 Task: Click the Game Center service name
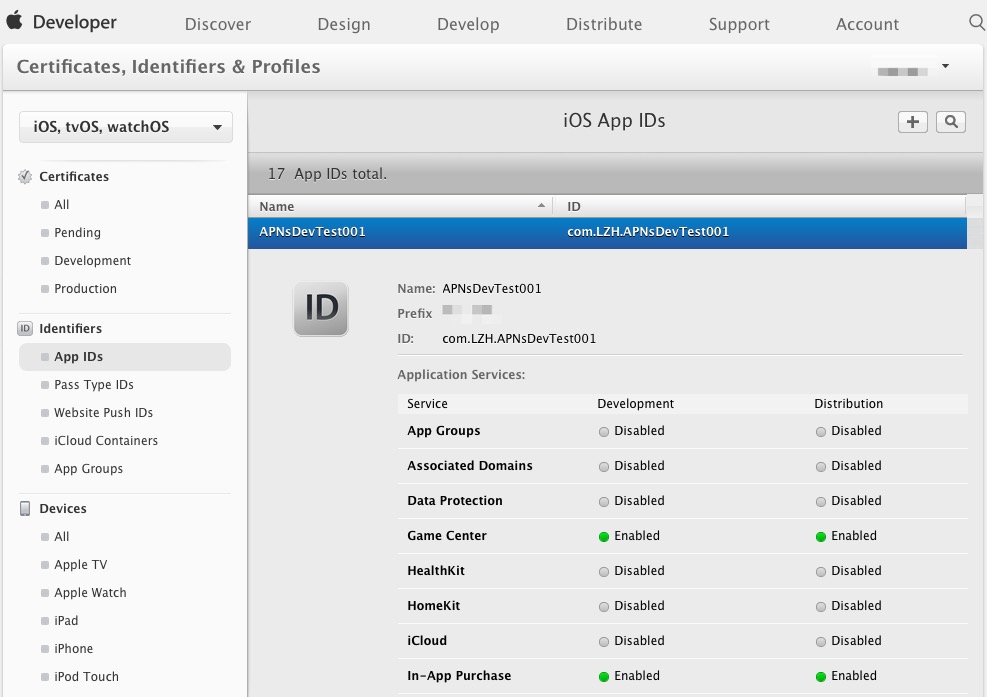pyautogui.click(x=447, y=536)
